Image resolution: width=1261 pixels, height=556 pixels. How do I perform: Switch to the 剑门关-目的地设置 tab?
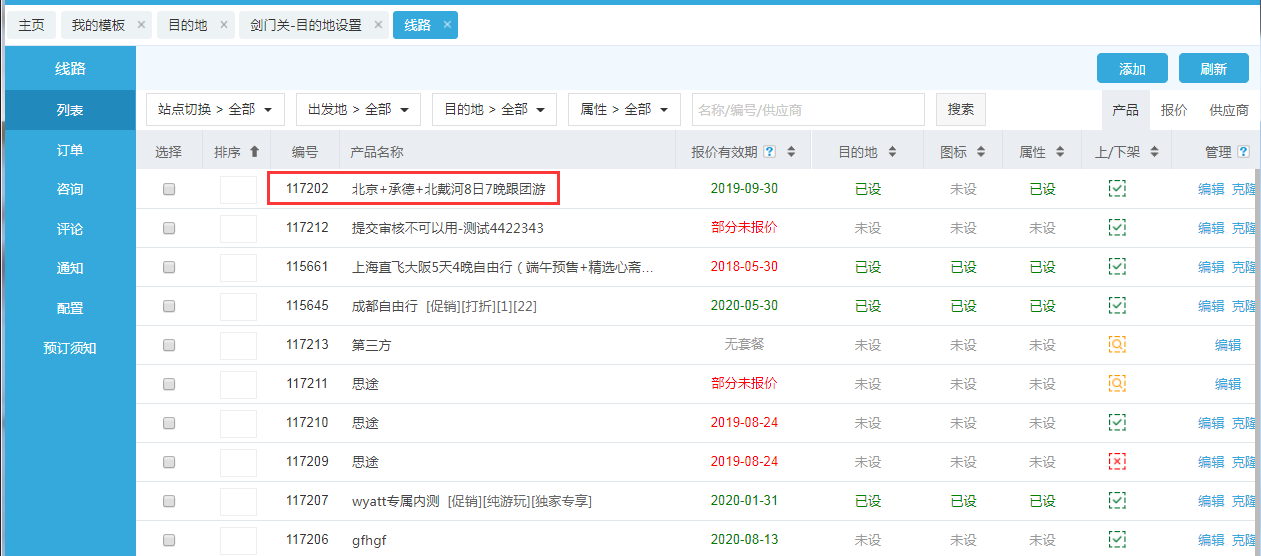click(306, 25)
